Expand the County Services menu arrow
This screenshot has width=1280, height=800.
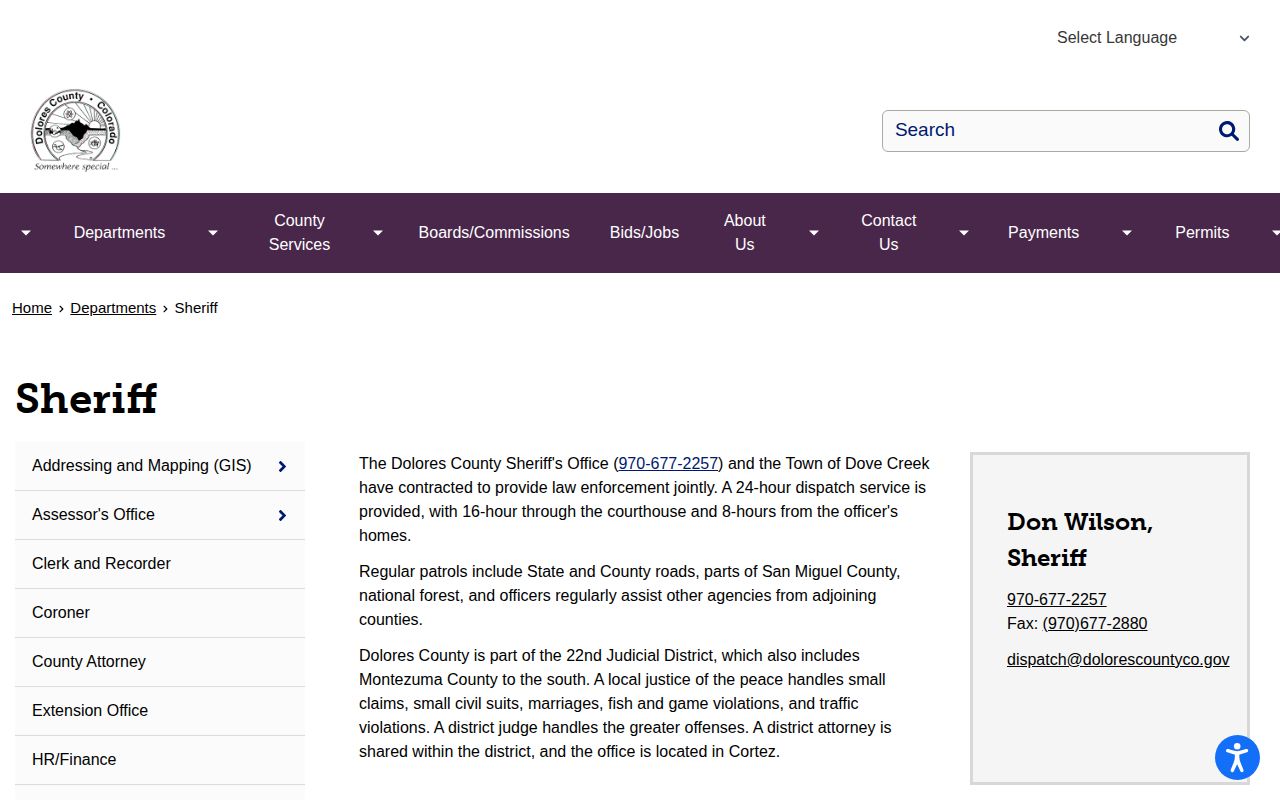(x=378, y=233)
